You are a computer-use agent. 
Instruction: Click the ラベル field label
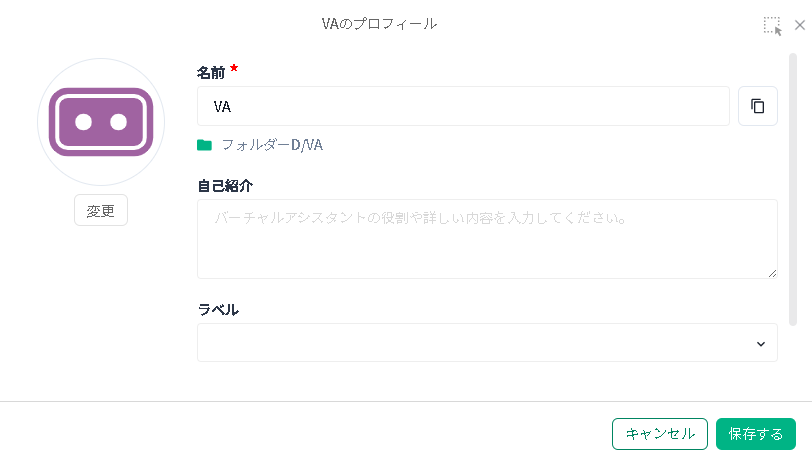218,309
